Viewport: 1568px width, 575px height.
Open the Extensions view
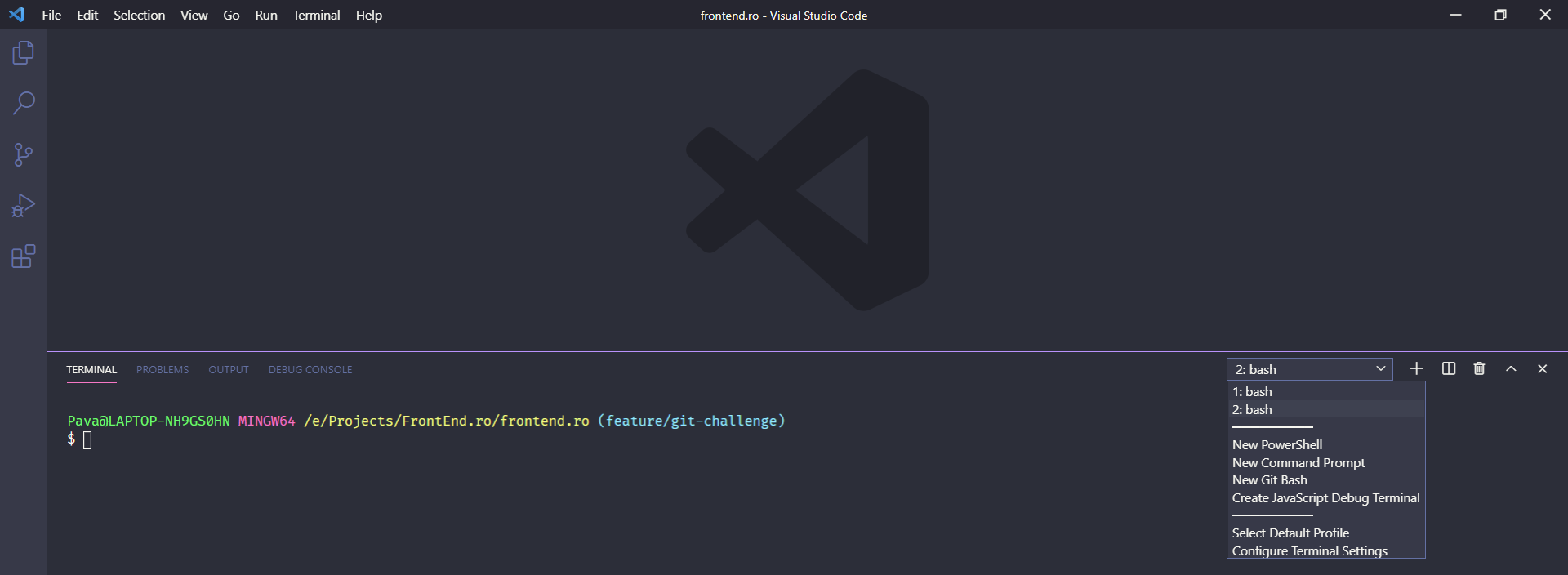(24, 256)
